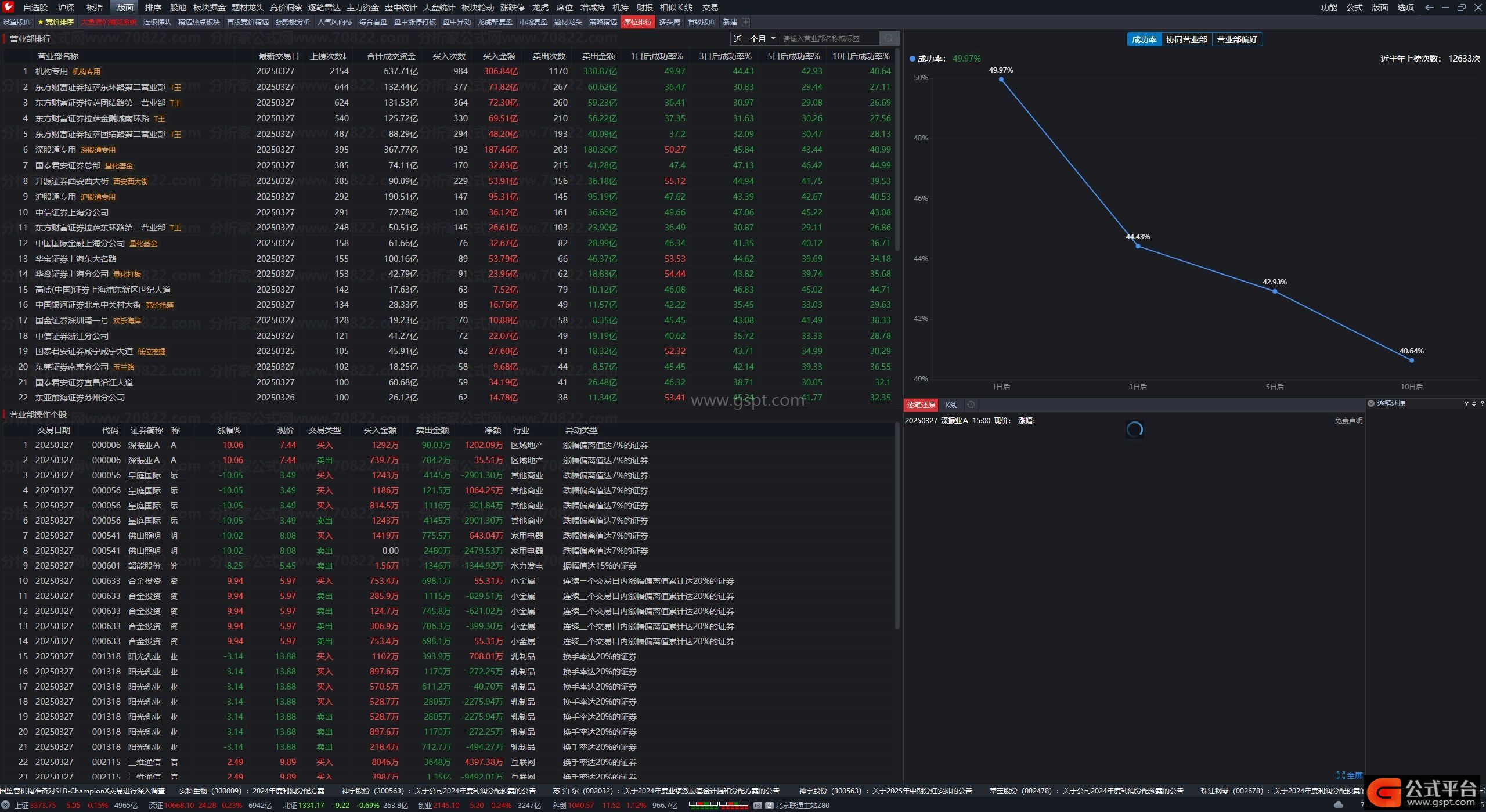Click the star 竞价排序 layout tab
Screen dimensions: 1486x812
point(56,22)
